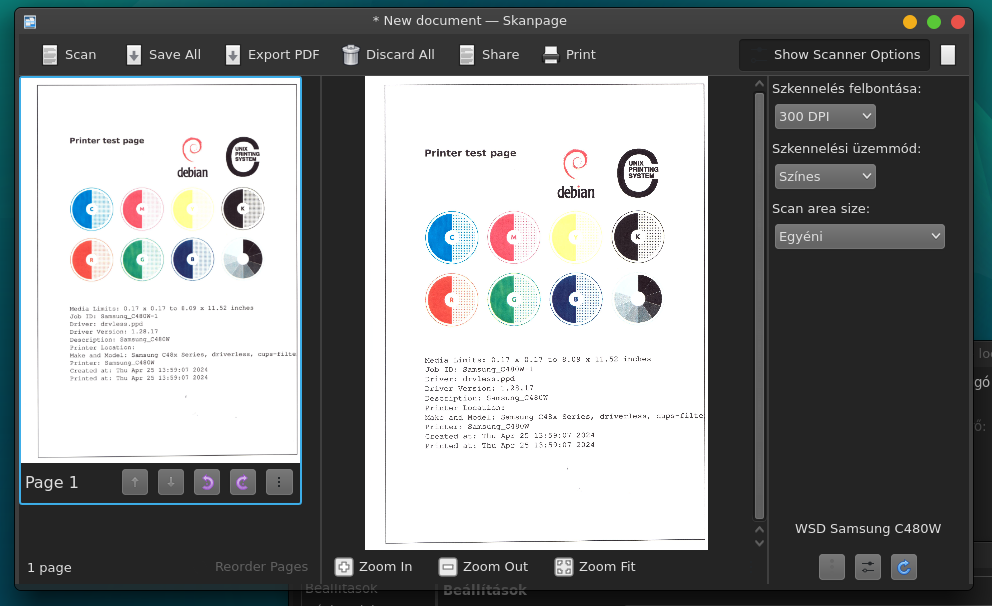Click the 'Szkennelési üzemmód:' label
The height and width of the screenshot is (606, 992).
pyautogui.click(x=846, y=149)
